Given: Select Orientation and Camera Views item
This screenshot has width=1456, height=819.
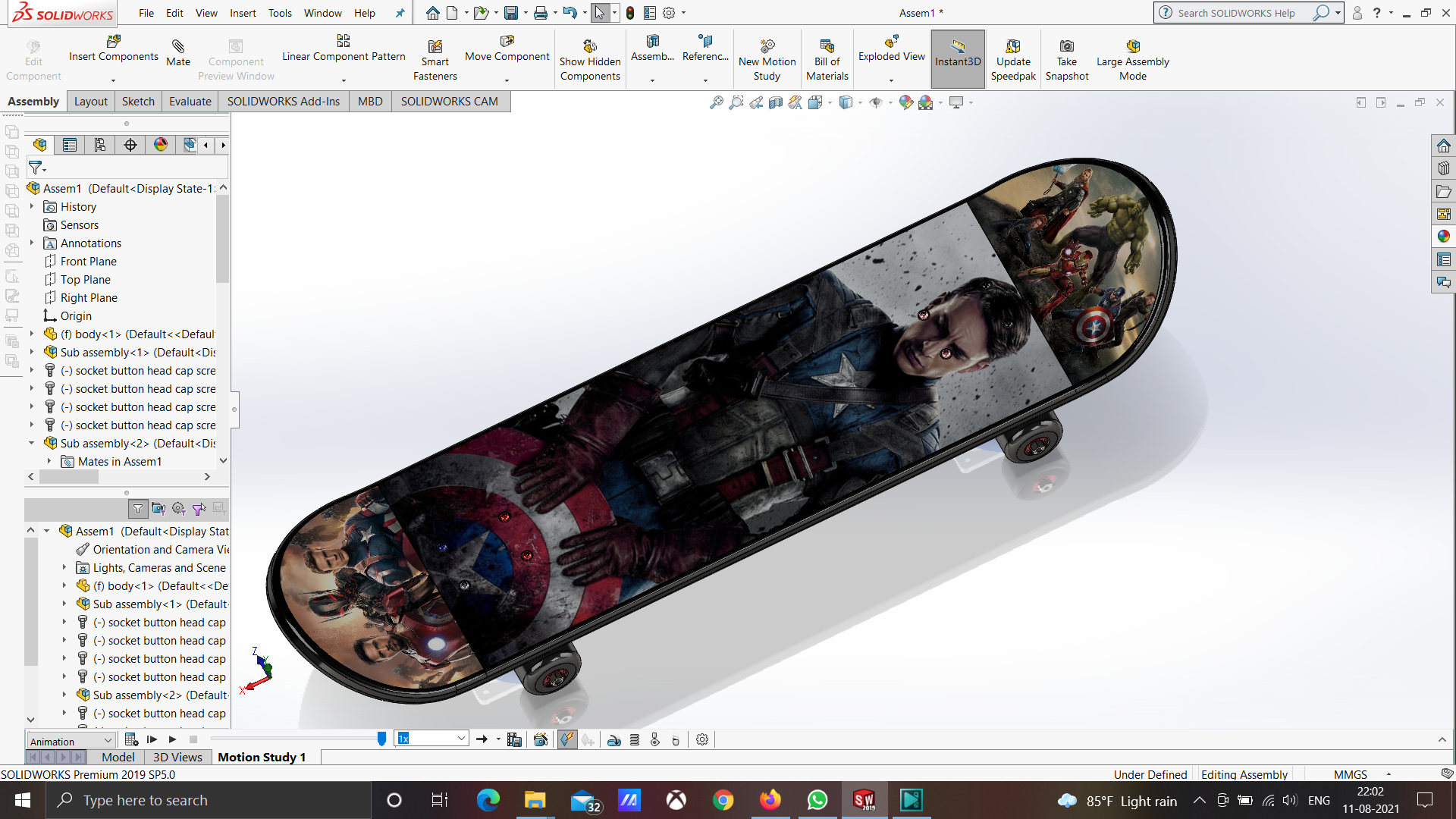Looking at the screenshot, I should [160, 549].
